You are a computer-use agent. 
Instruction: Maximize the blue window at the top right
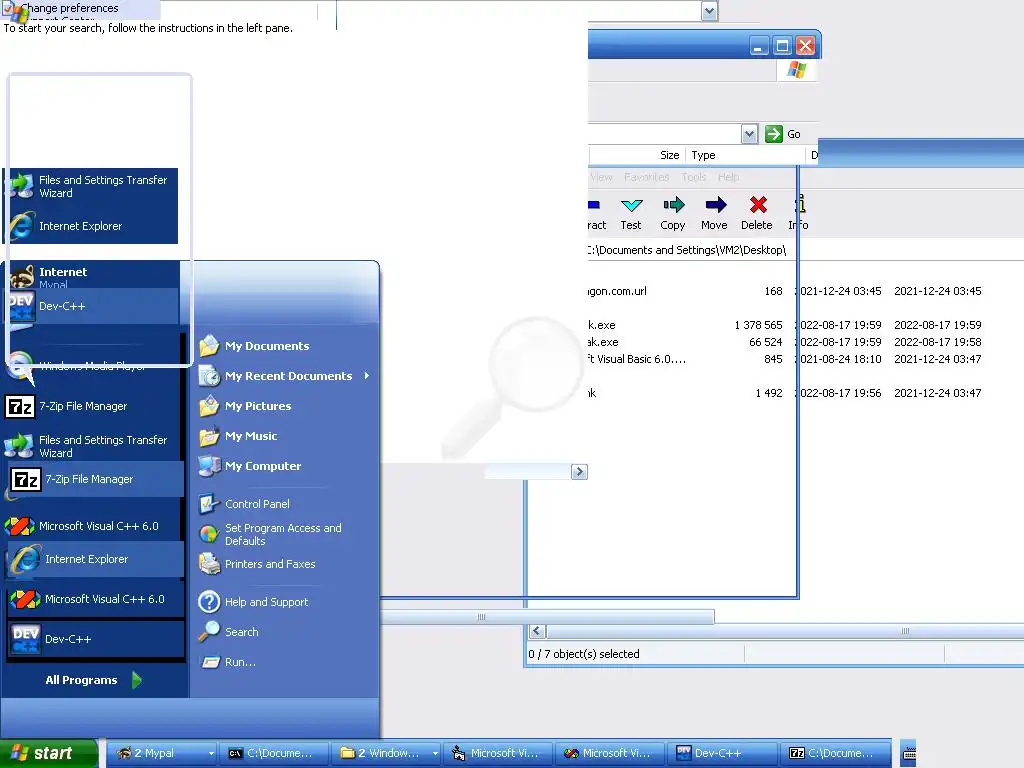click(x=782, y=46)
